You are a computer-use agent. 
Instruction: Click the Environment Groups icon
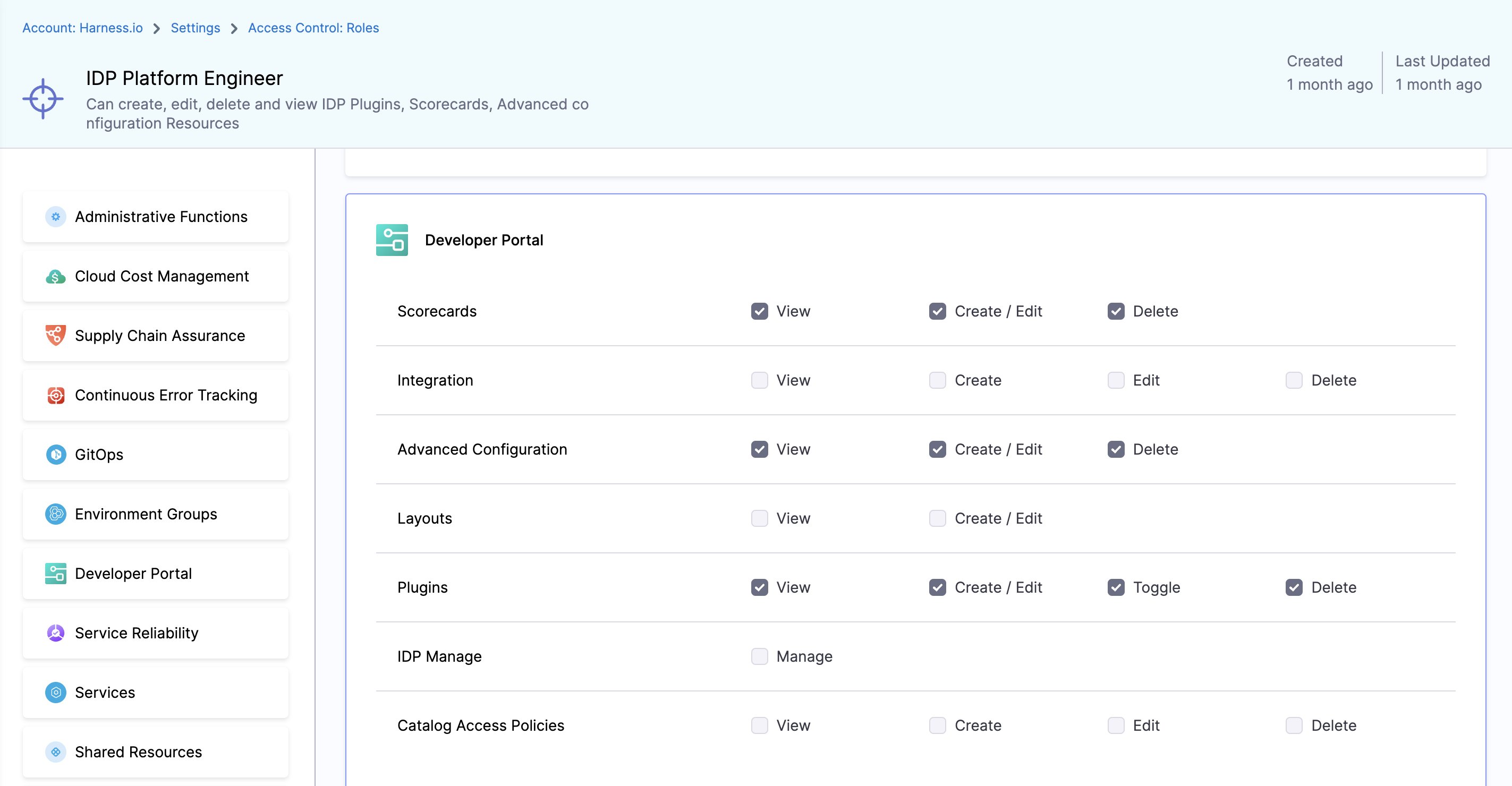(x=55, y=515)
